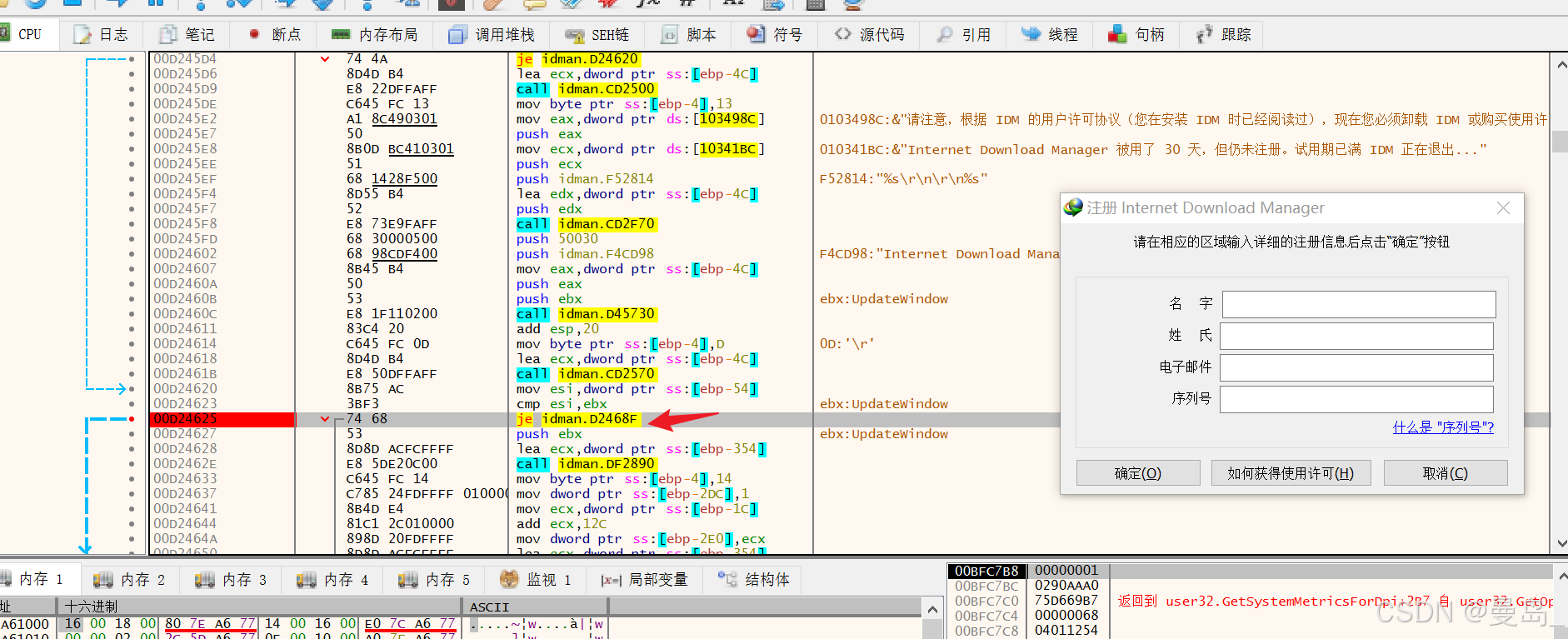Toggle breakpoint dot at 00D245E2
1568x639 pixels.
[x=132, y=119]
